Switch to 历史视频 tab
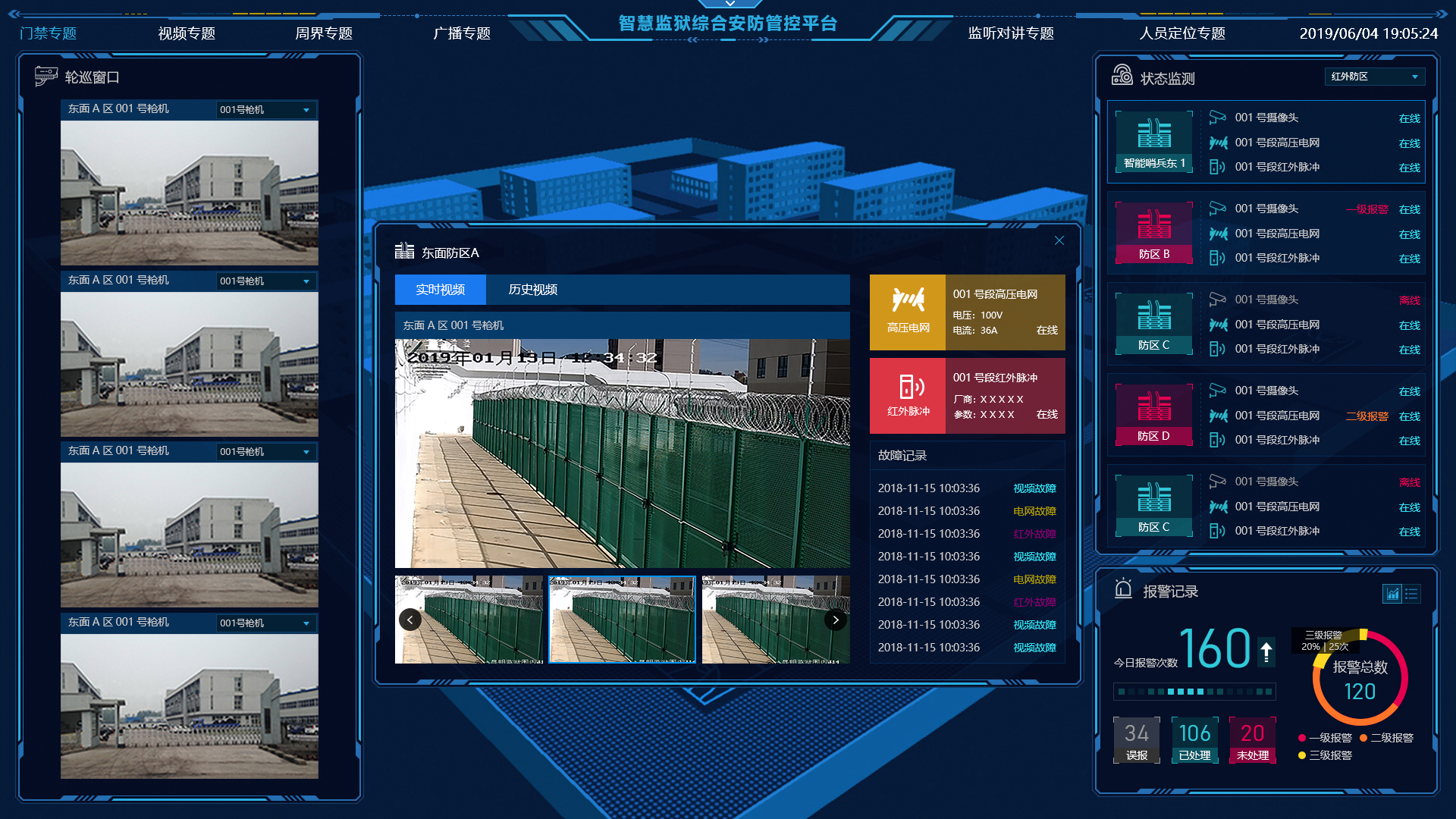 pyautogui.click(x=532, y=290)
